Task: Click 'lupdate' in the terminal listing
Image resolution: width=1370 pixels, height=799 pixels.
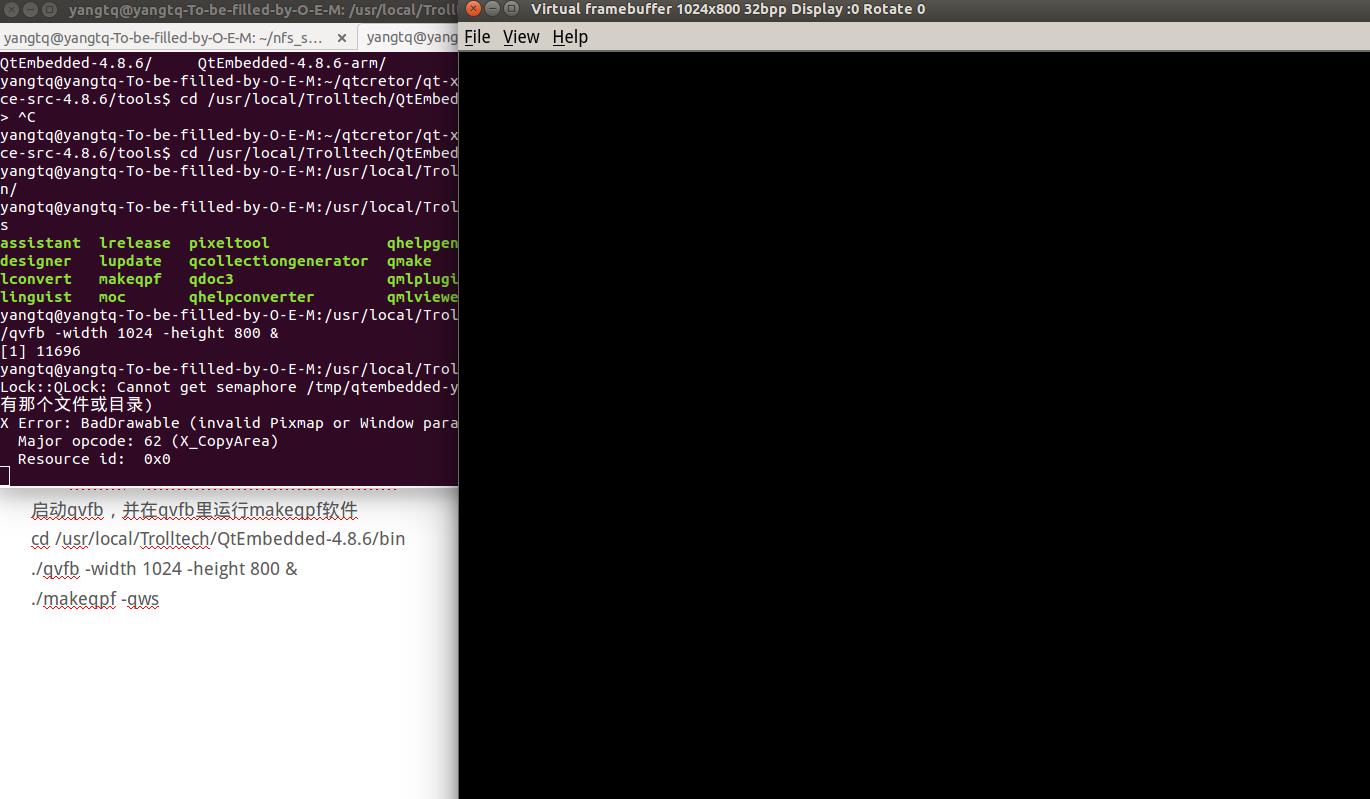Action: coord(130,261)
